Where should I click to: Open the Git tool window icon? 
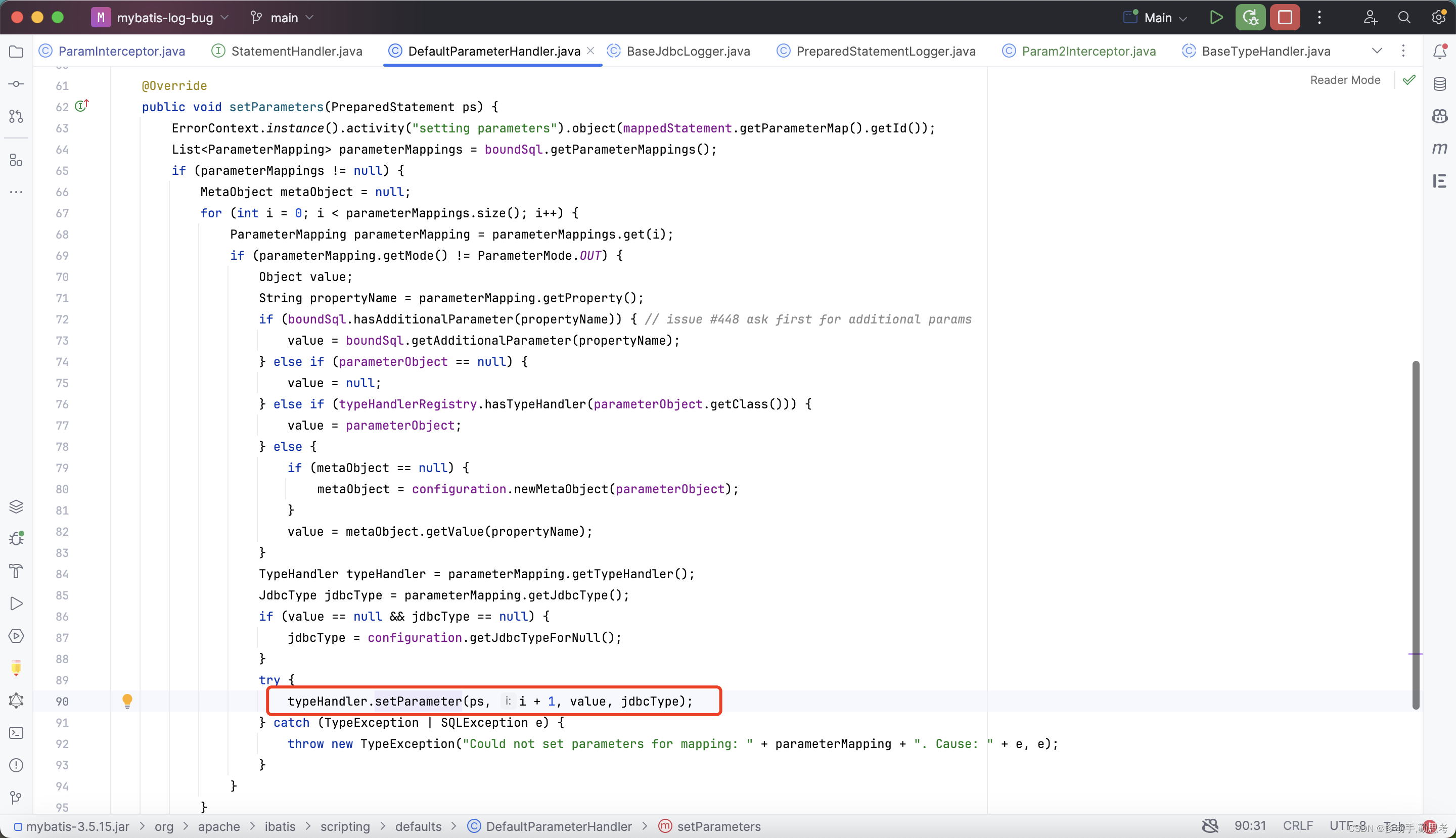[16, 797]
